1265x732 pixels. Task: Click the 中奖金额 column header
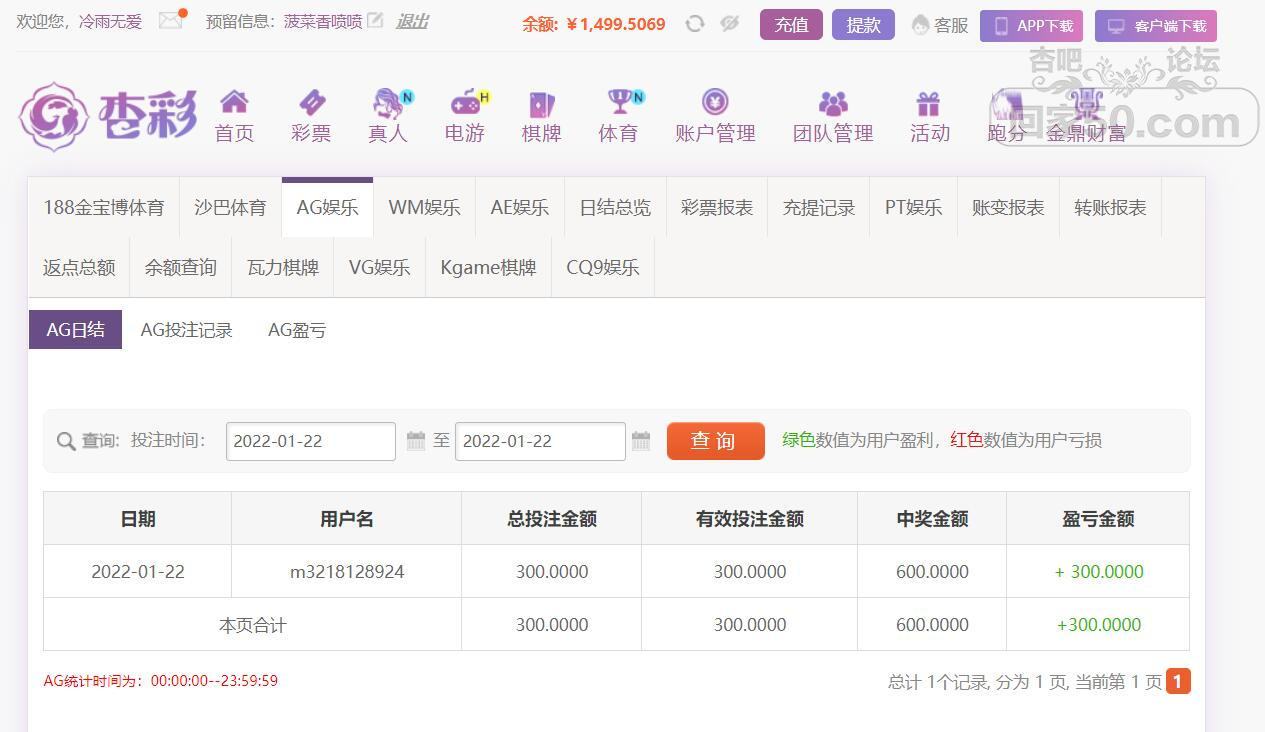tap(932, 519)
